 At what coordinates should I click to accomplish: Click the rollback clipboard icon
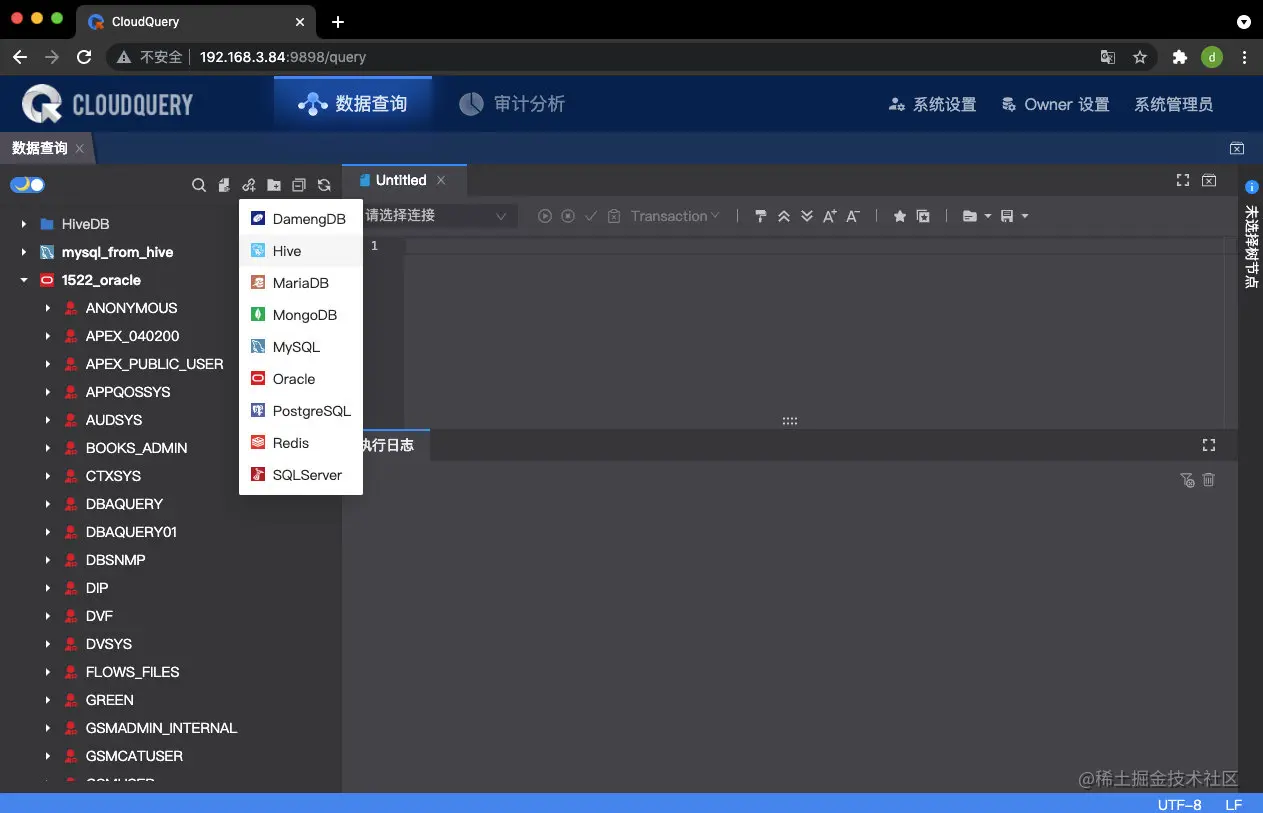[x=614, y=216]
